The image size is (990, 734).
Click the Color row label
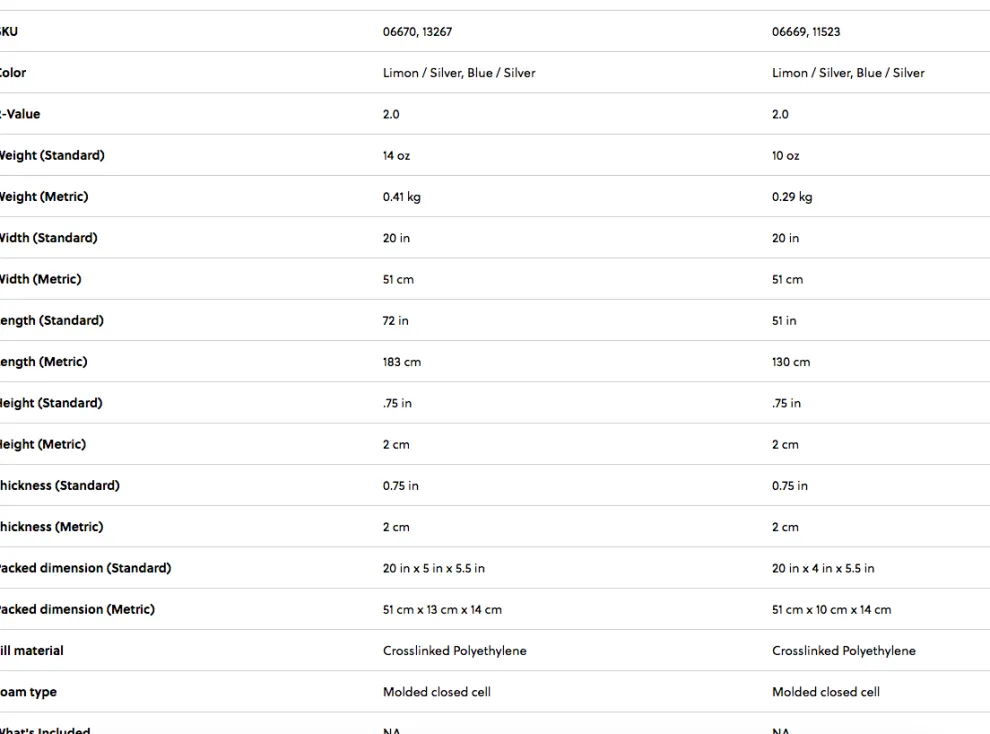coord(13,73)
